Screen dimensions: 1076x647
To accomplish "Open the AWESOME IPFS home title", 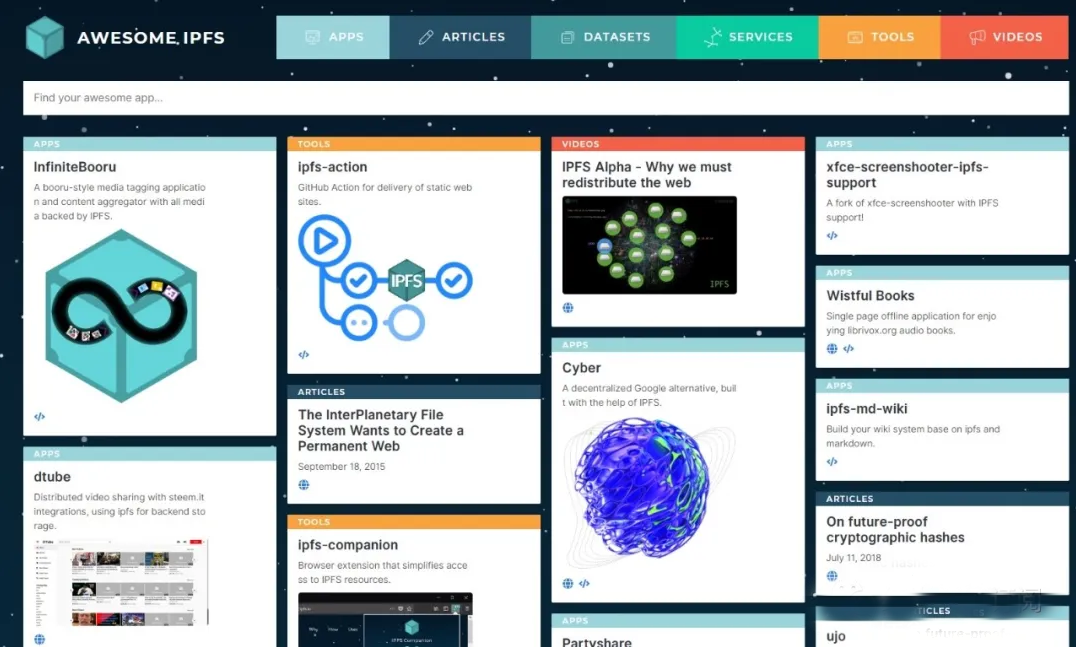I will (150, 38).
